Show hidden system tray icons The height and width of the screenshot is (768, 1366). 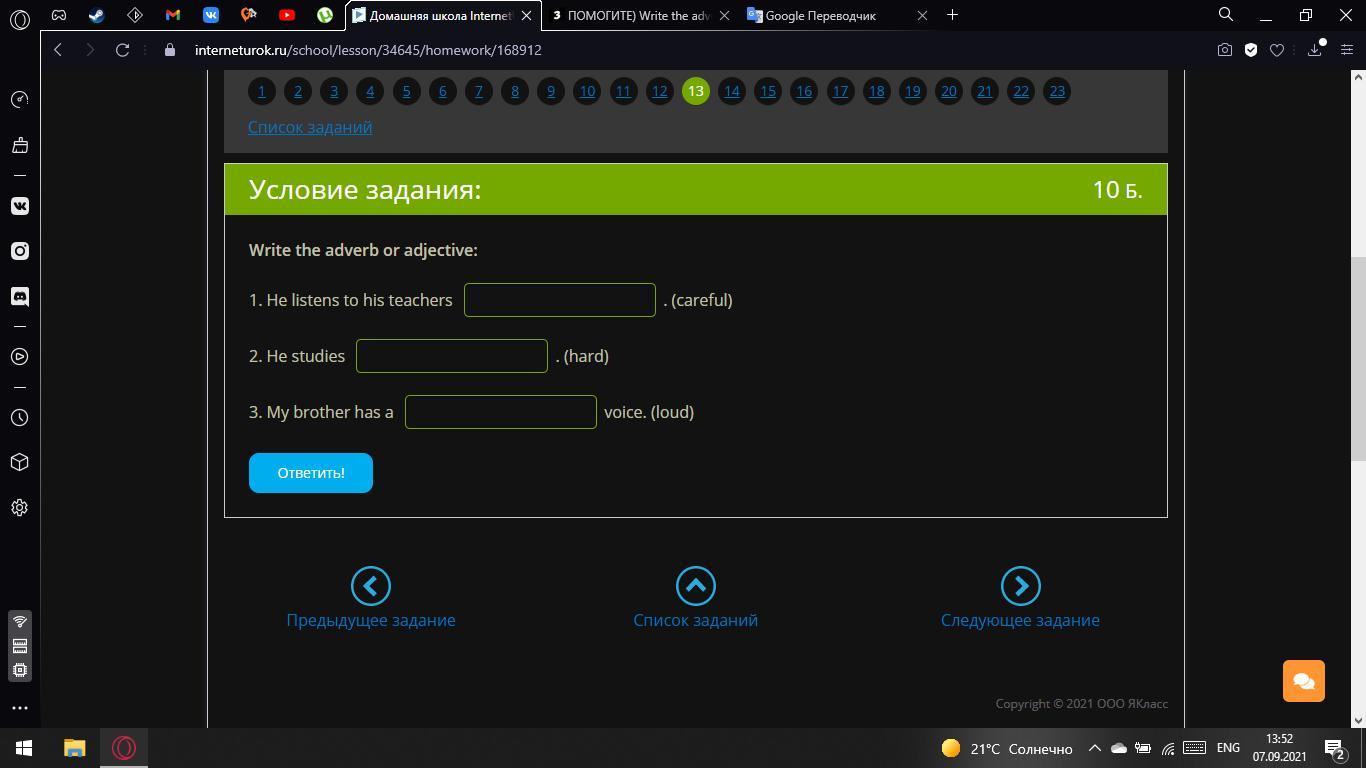1094,748
